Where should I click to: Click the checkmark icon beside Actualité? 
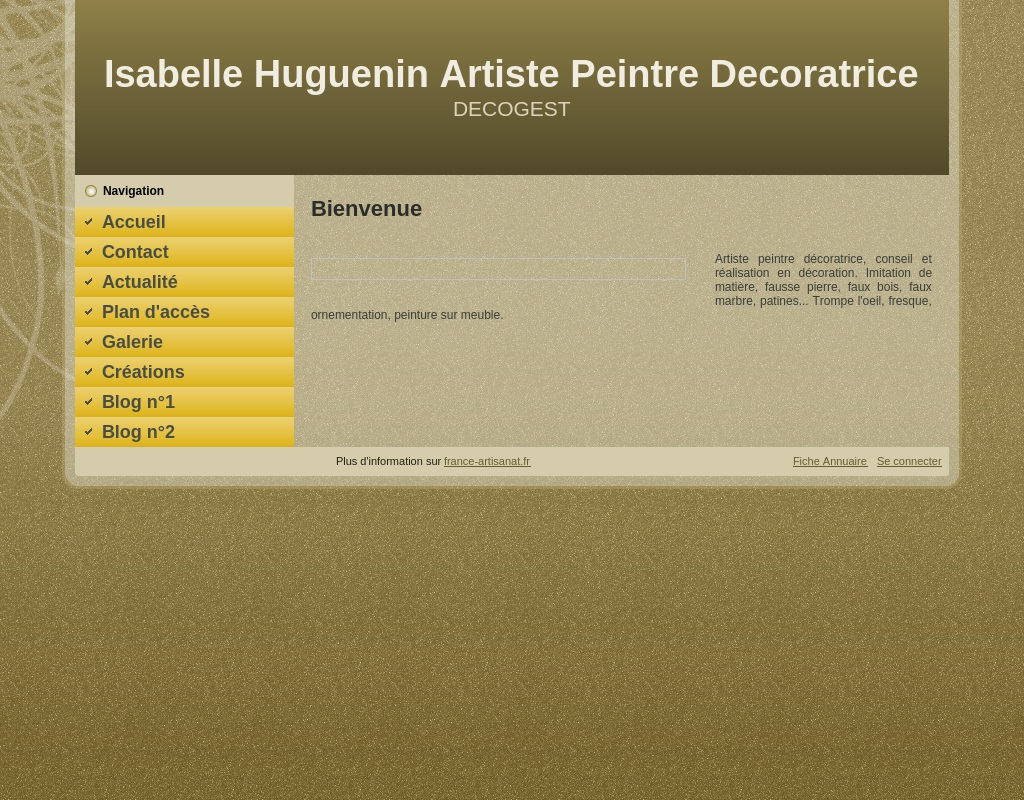pos(89,282)
